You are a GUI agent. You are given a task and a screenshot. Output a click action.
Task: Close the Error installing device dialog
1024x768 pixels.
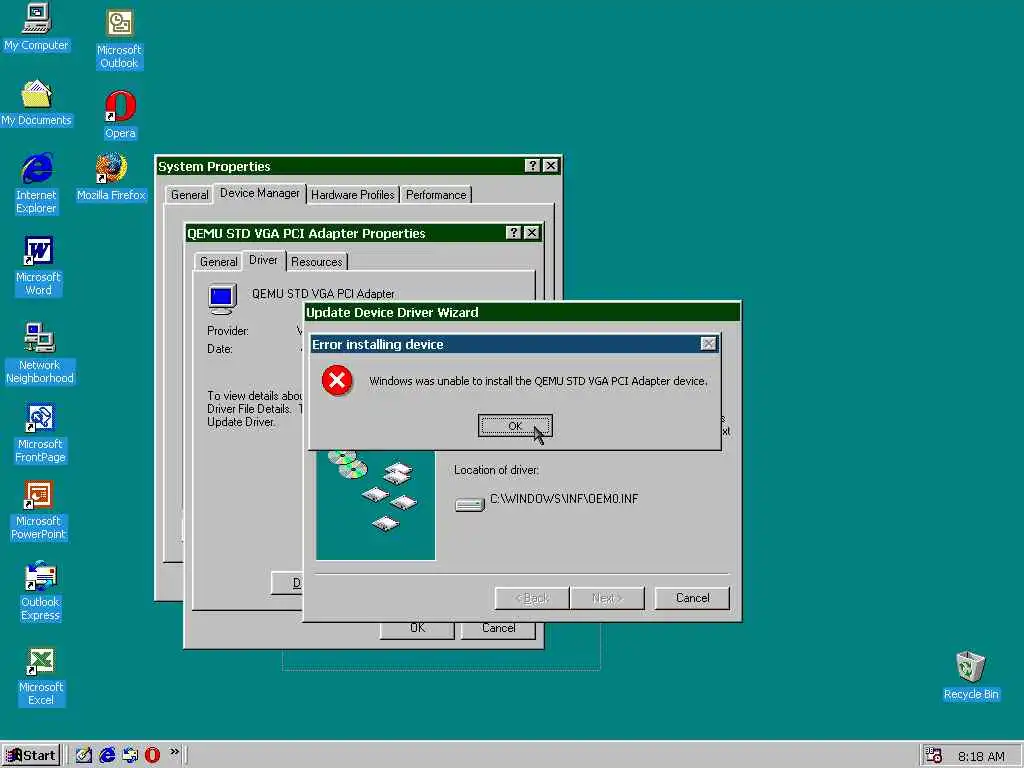pos(708,344)
